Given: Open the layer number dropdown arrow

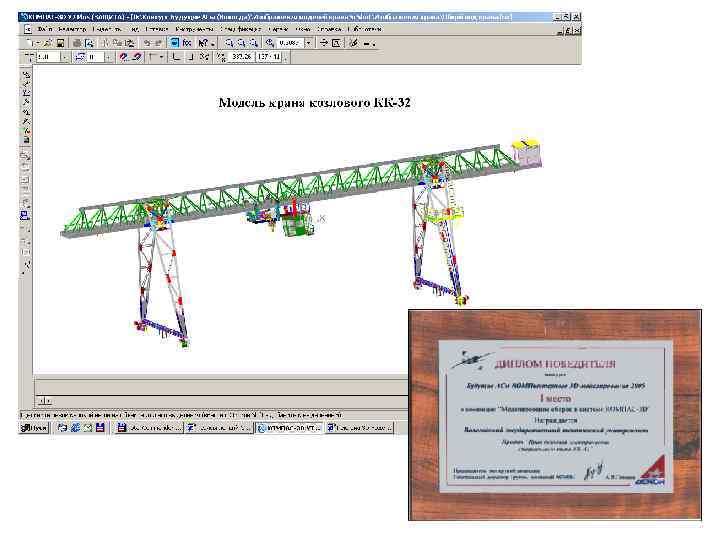Looking at the screenshot, I should [x=108, y=57].
